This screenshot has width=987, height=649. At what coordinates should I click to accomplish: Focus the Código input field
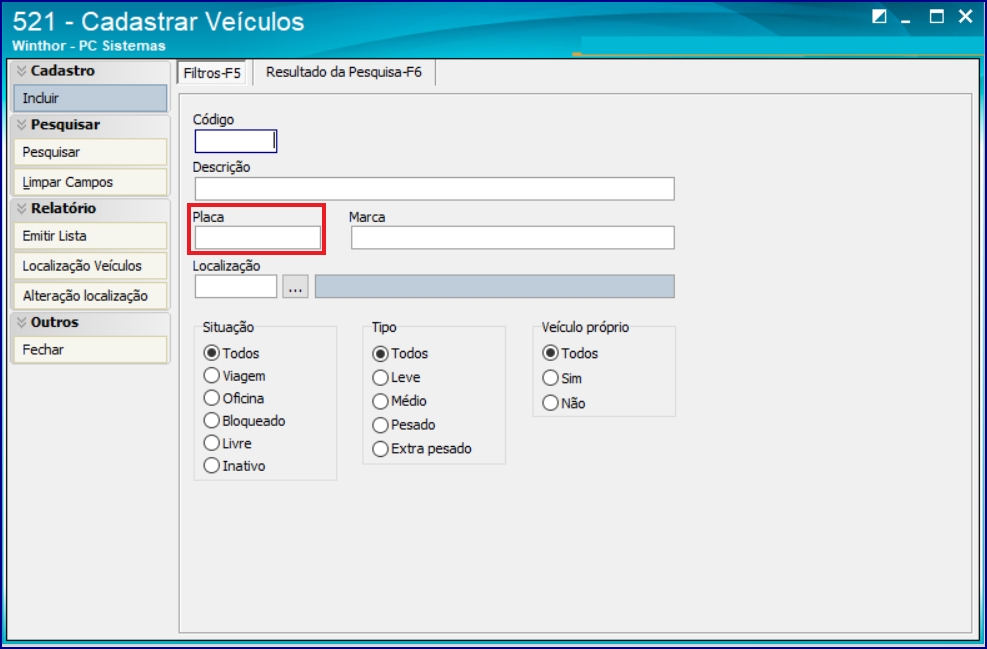(x=236, y=142)
